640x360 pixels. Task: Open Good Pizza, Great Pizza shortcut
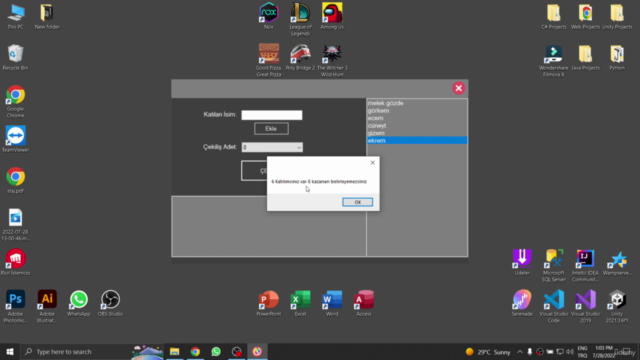(269, 60)
